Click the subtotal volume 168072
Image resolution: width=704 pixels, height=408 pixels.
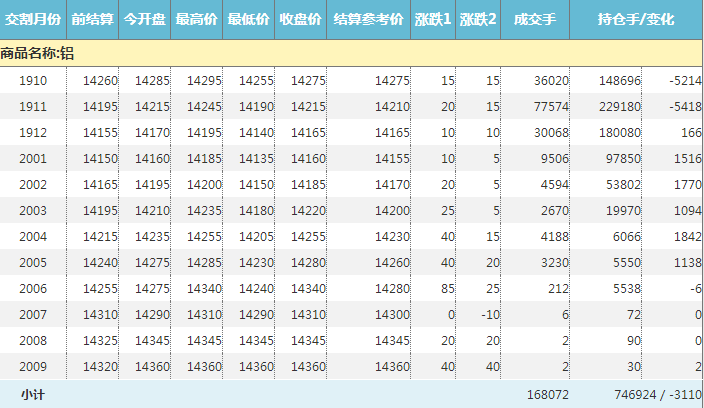point(548,395)
